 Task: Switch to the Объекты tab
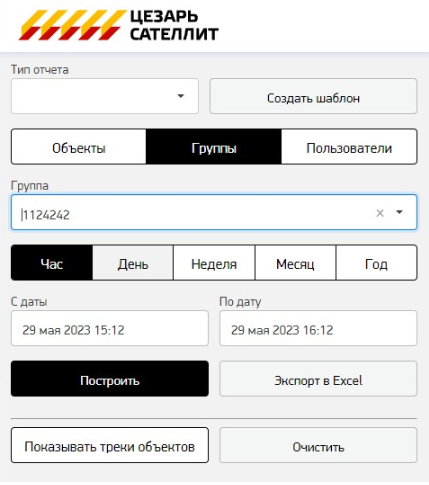coord(79,147)
